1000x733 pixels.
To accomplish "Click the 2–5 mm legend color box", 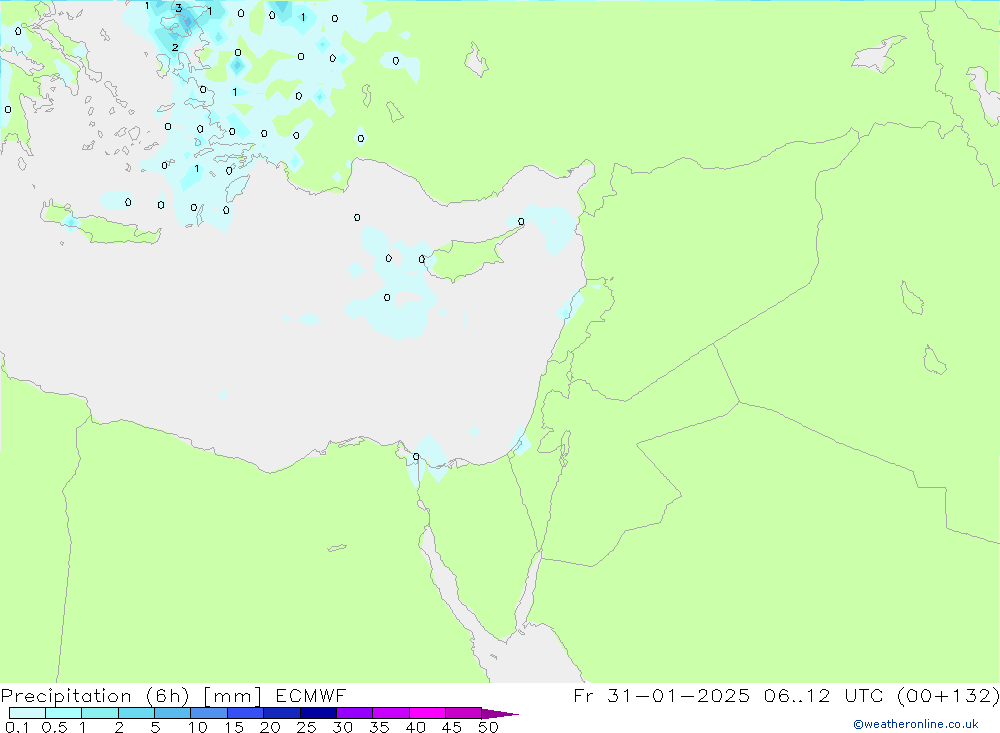I will click(x=136, y=713).
